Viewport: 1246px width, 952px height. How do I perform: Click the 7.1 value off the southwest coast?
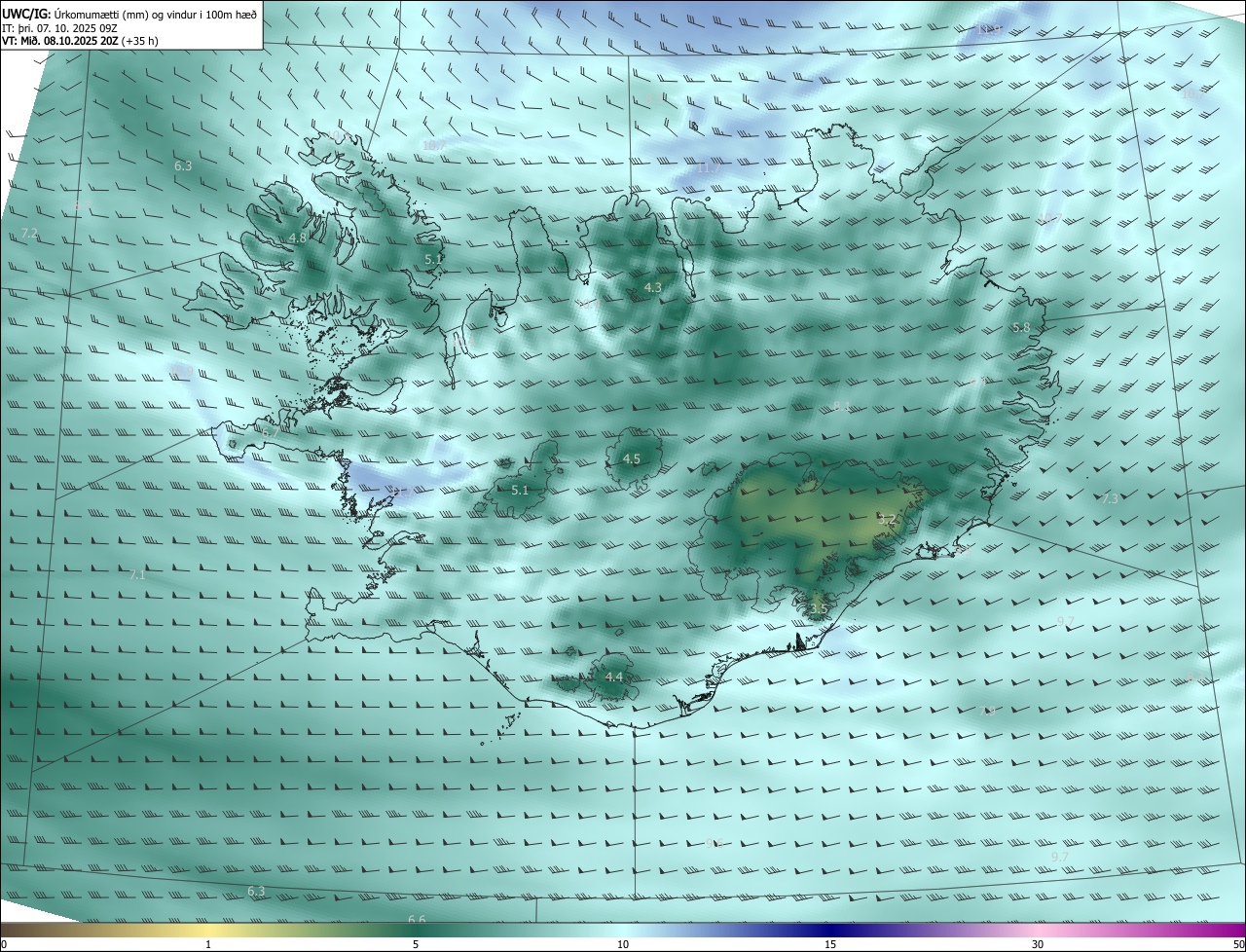(x=137, y=575)
